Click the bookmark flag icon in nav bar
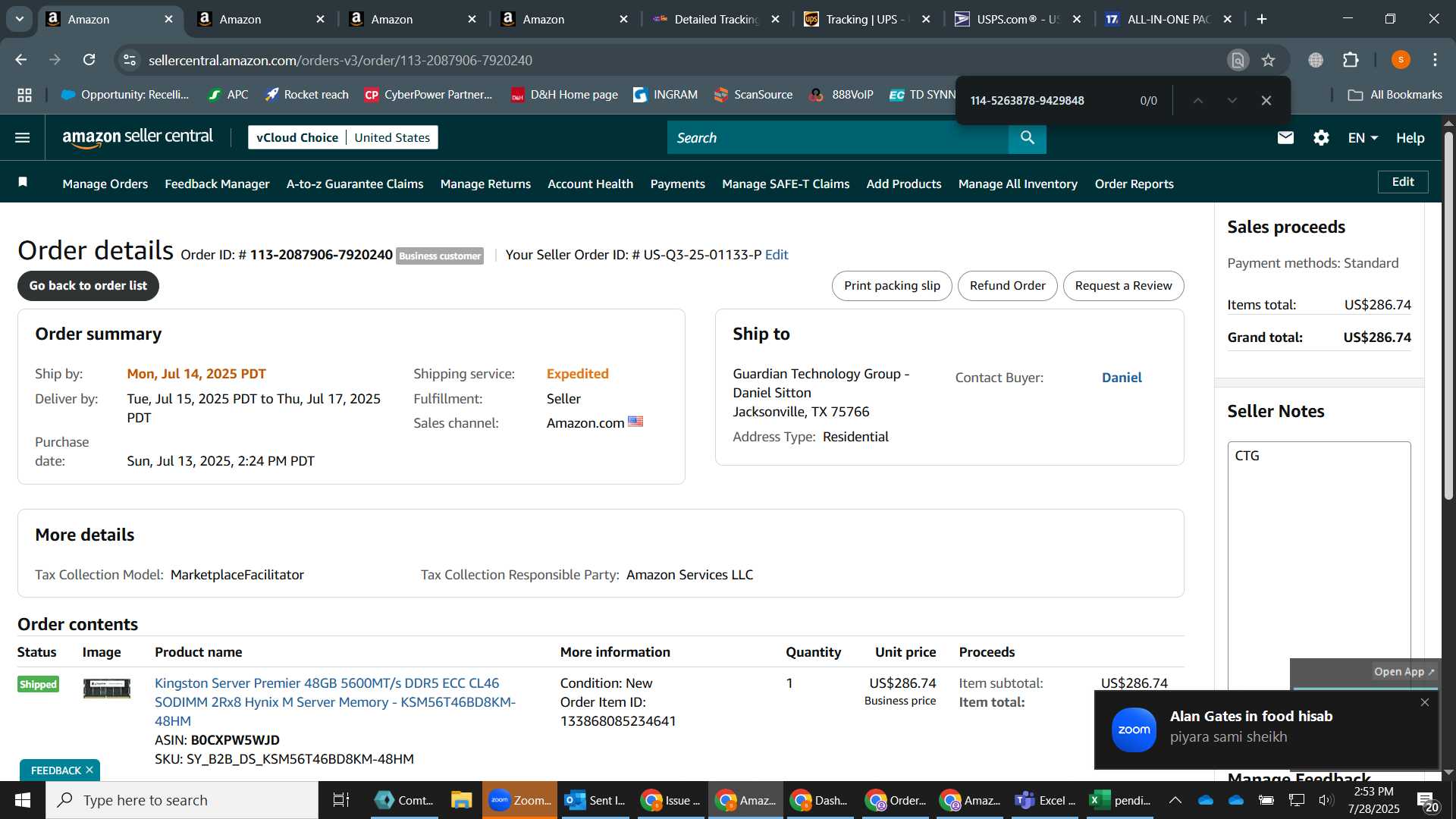1456x819 pixels. click(23, 182)
